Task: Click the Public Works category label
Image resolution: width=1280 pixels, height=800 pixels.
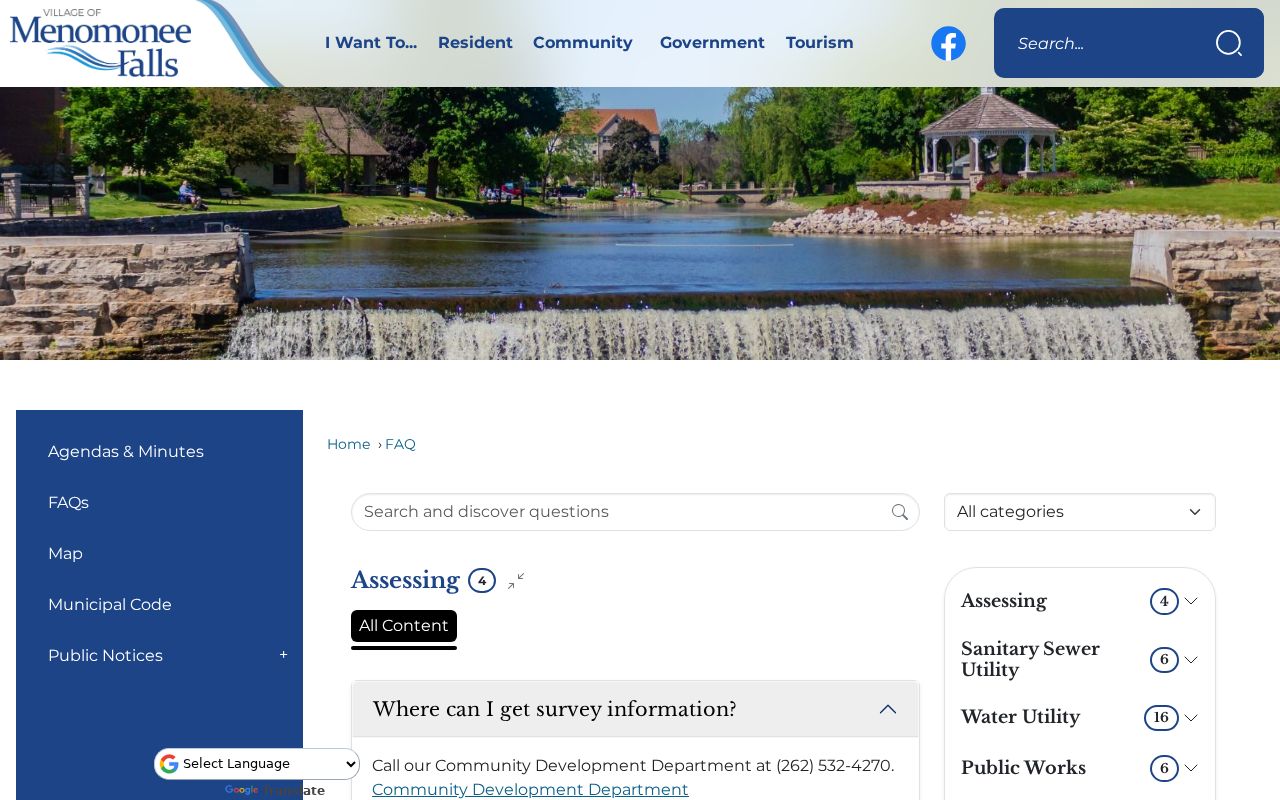Action: tap(1023, 768)
